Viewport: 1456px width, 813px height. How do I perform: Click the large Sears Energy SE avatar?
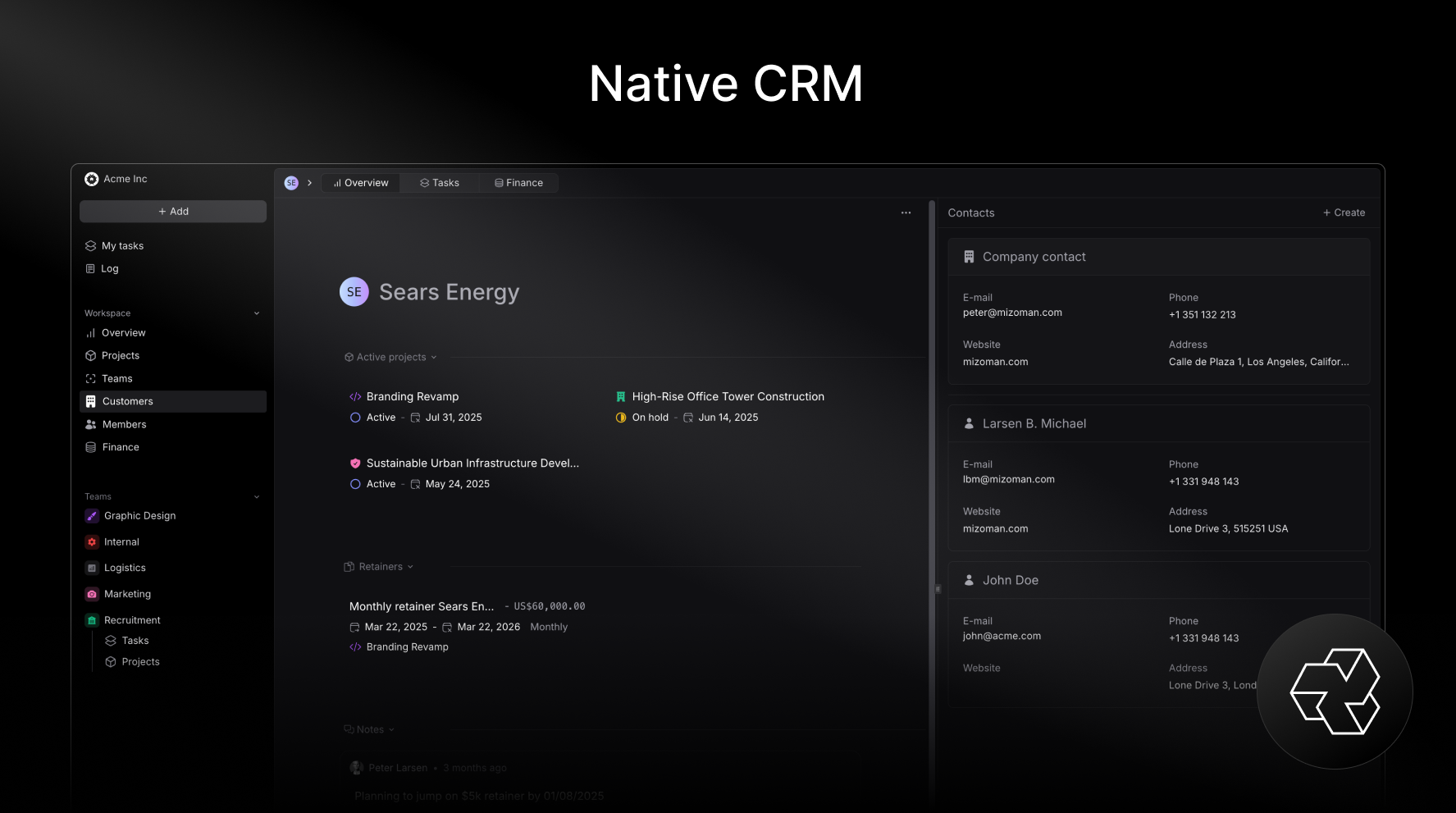354,291
